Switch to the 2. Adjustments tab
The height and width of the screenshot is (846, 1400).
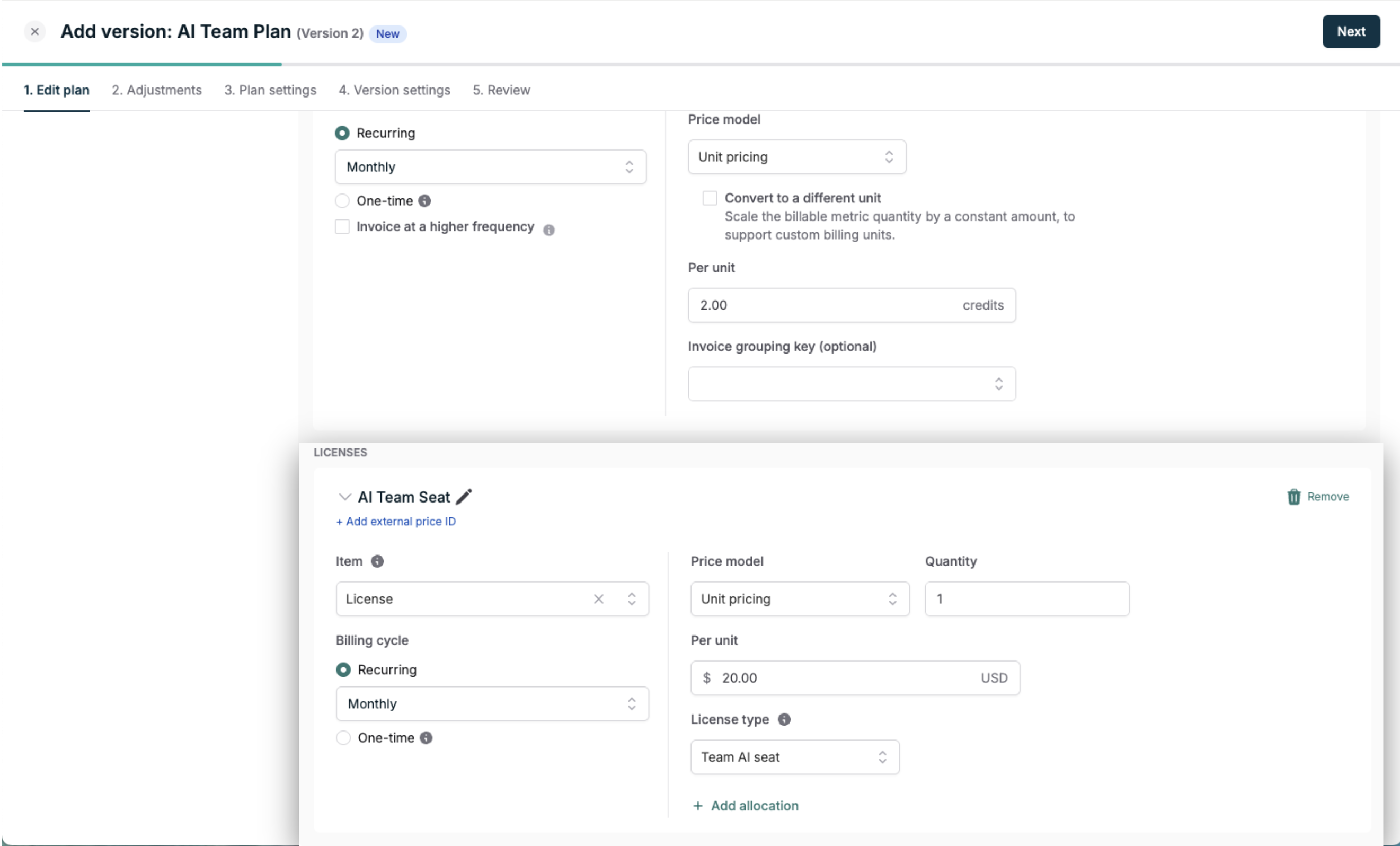tap(156, 90)
